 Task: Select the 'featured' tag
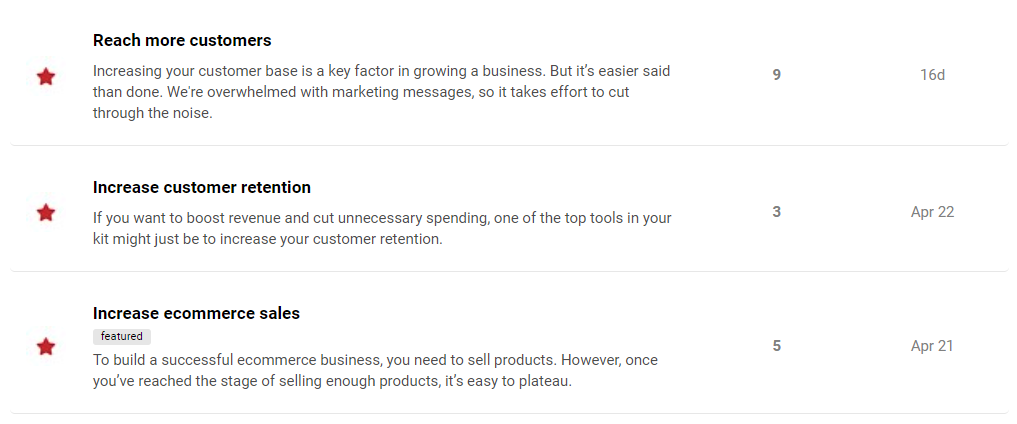point(122,337)
